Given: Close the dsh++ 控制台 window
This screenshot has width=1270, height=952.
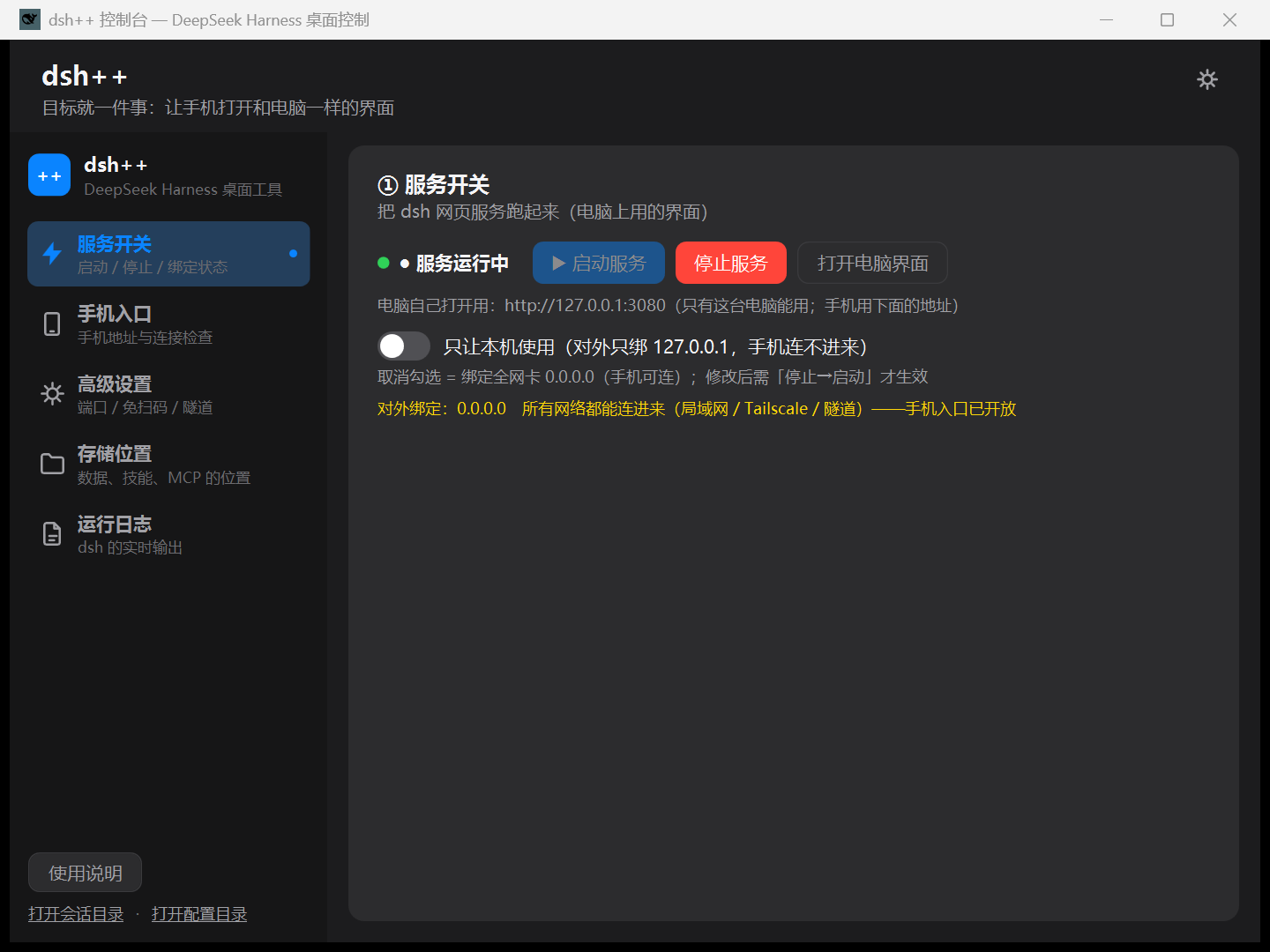Looking at the screenshot, I should (1229, 19).
